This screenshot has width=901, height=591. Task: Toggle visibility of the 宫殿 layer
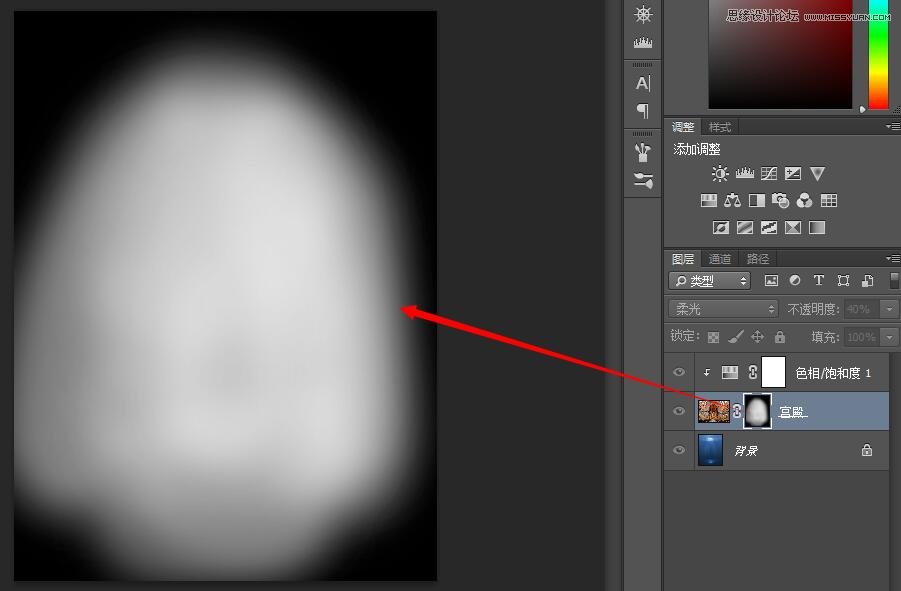pyautogui.click(x=680, y=411)
